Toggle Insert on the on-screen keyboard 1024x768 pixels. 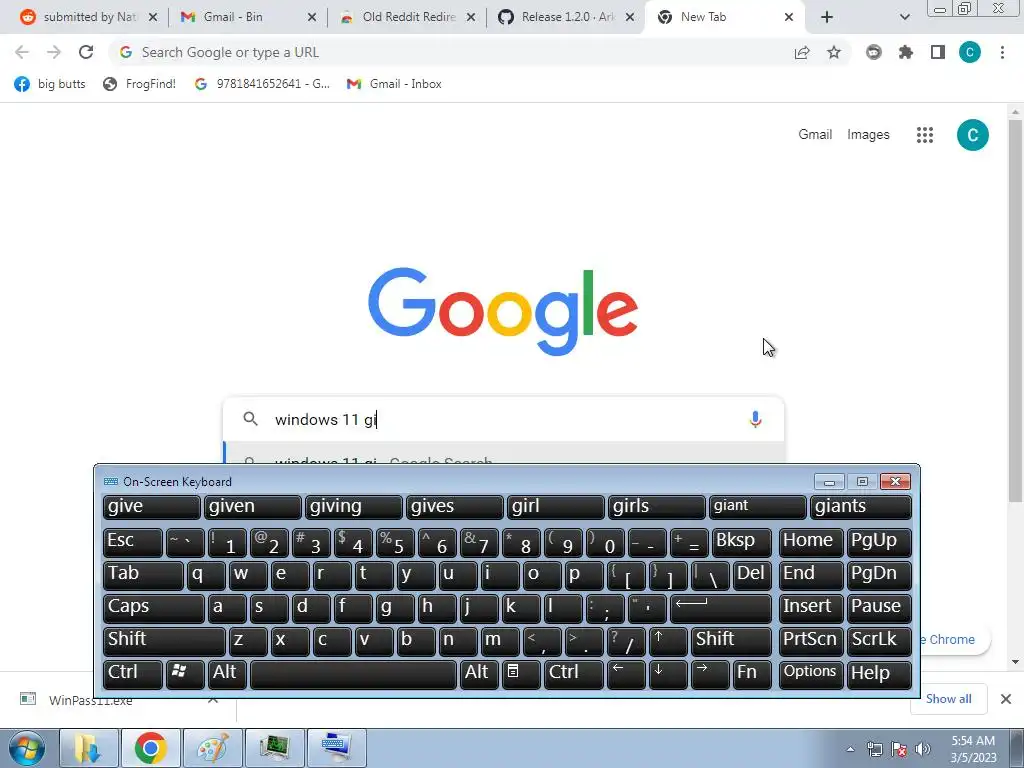(x=810, y=607)
